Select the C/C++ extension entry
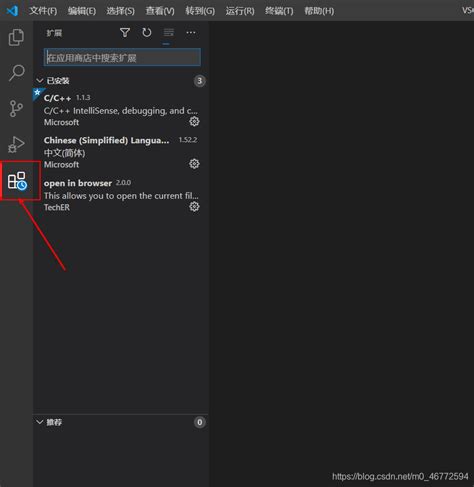 coord(121,109)
